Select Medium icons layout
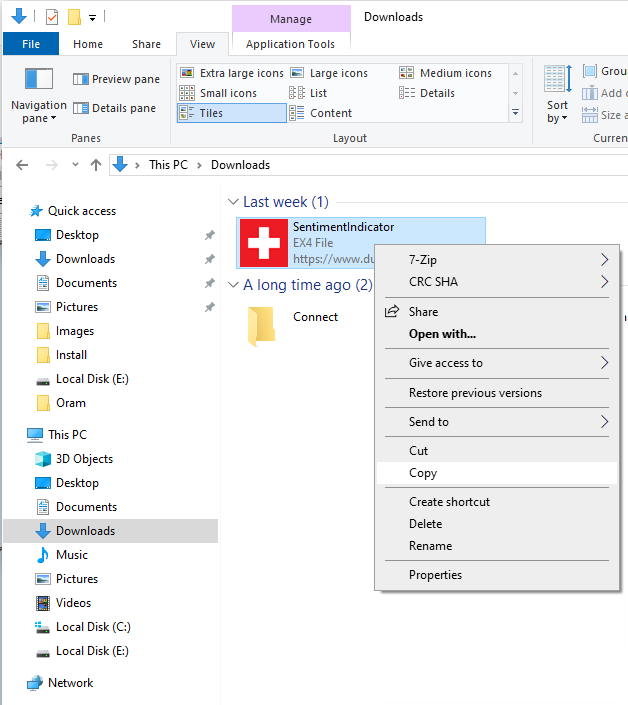The image size is (628, 705). tap(445, 73)
